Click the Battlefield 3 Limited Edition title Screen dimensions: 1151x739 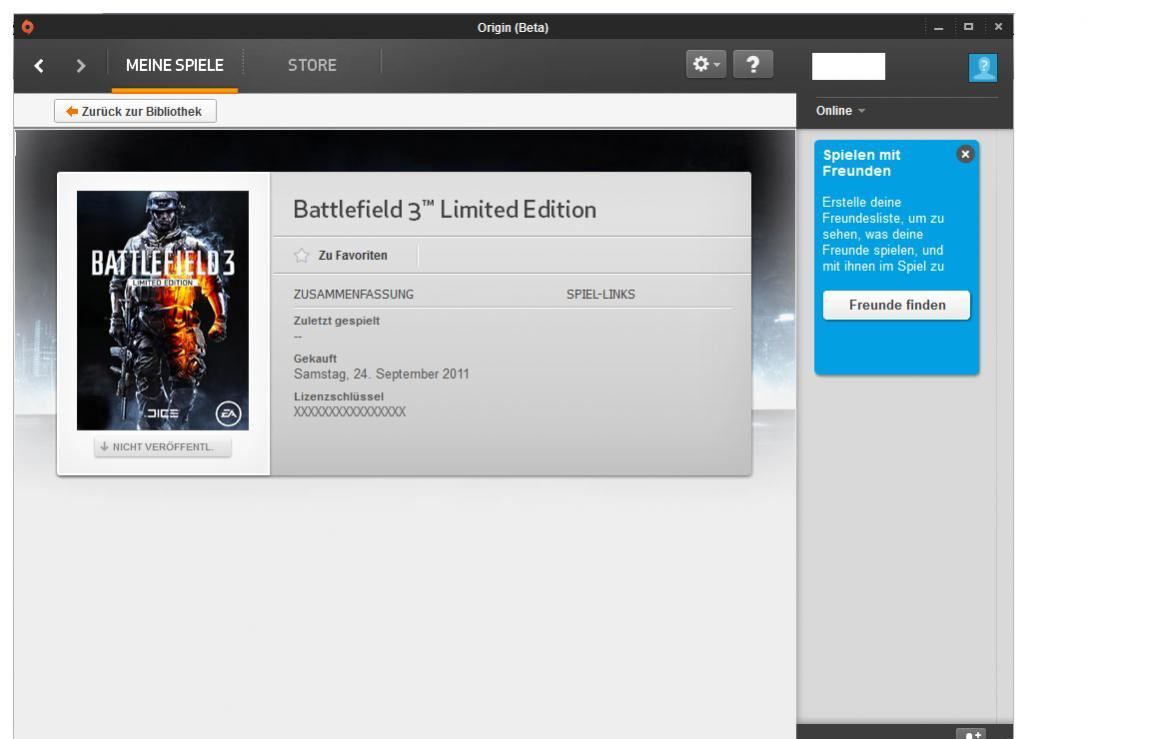click(444, 210)
